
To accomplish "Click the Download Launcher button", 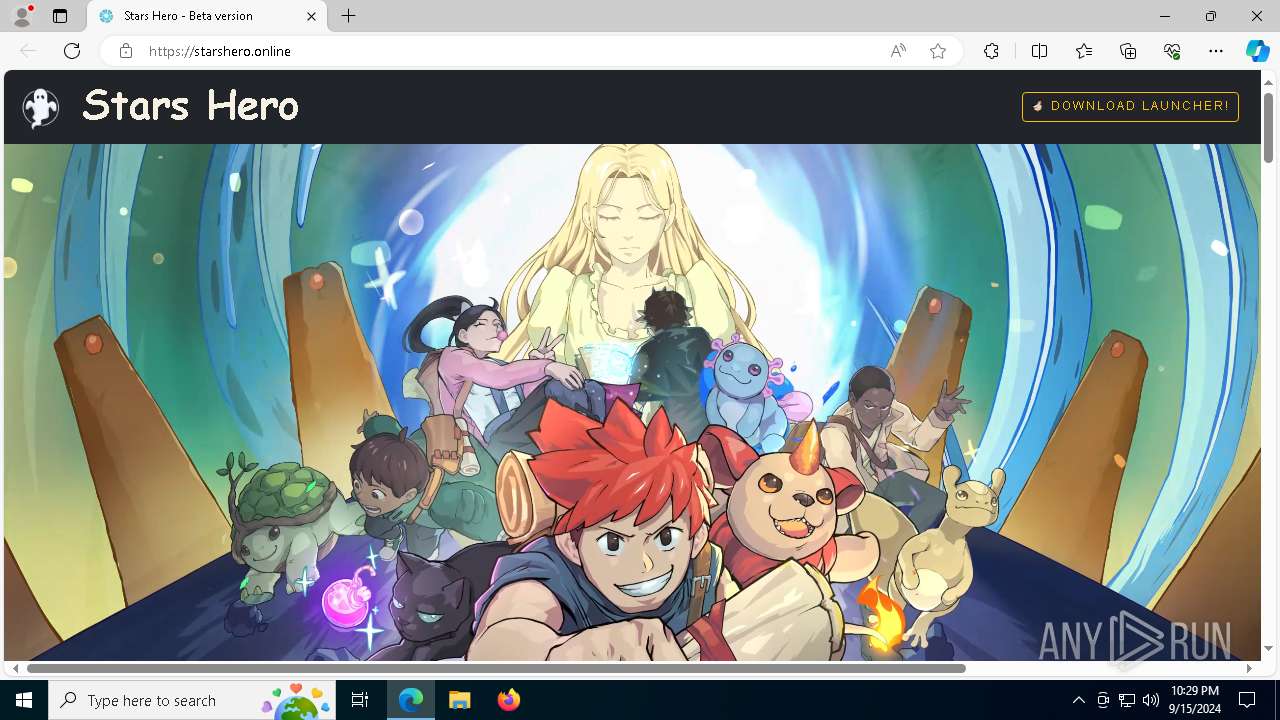I will 1130,106.
